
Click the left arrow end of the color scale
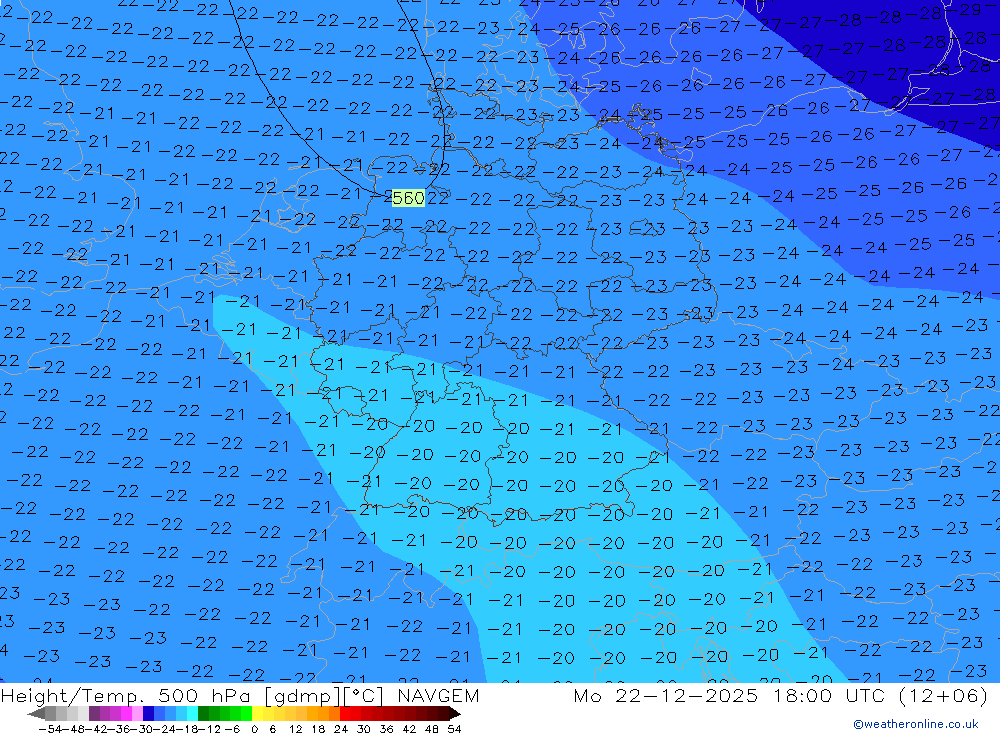pyautogui.click(x=36, y=714)
